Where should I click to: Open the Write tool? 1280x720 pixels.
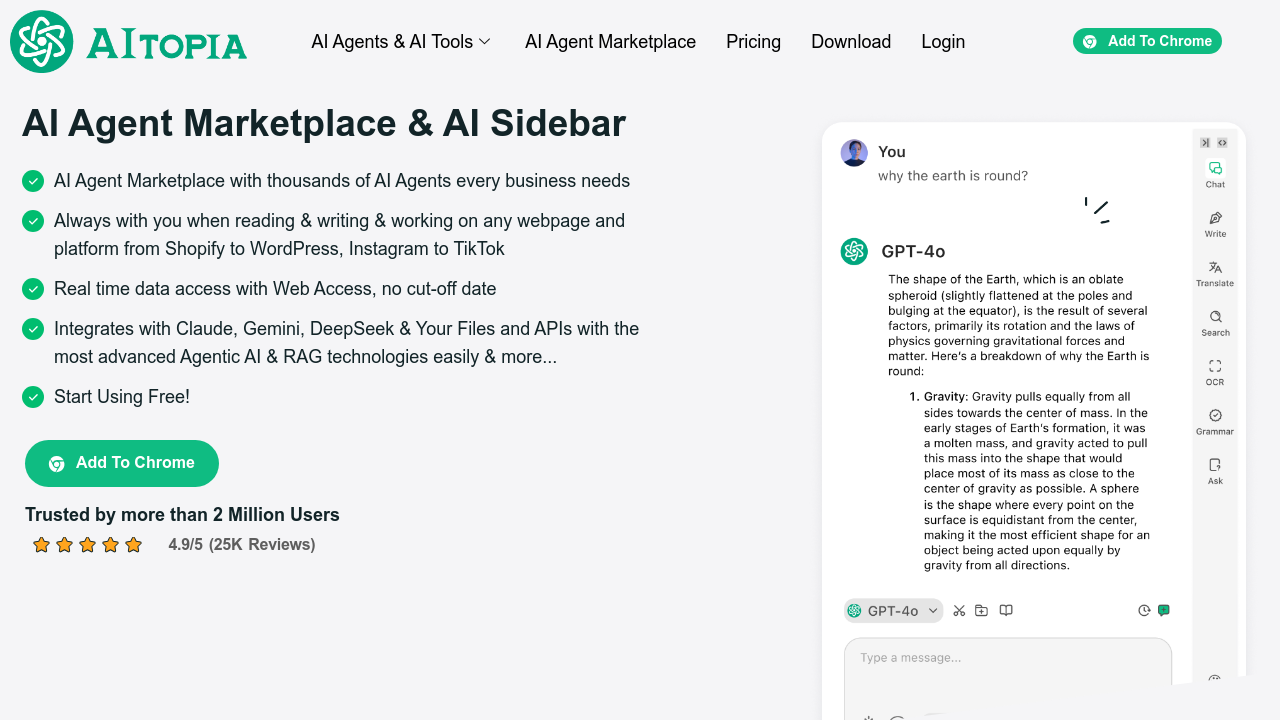coord(1215,223)
